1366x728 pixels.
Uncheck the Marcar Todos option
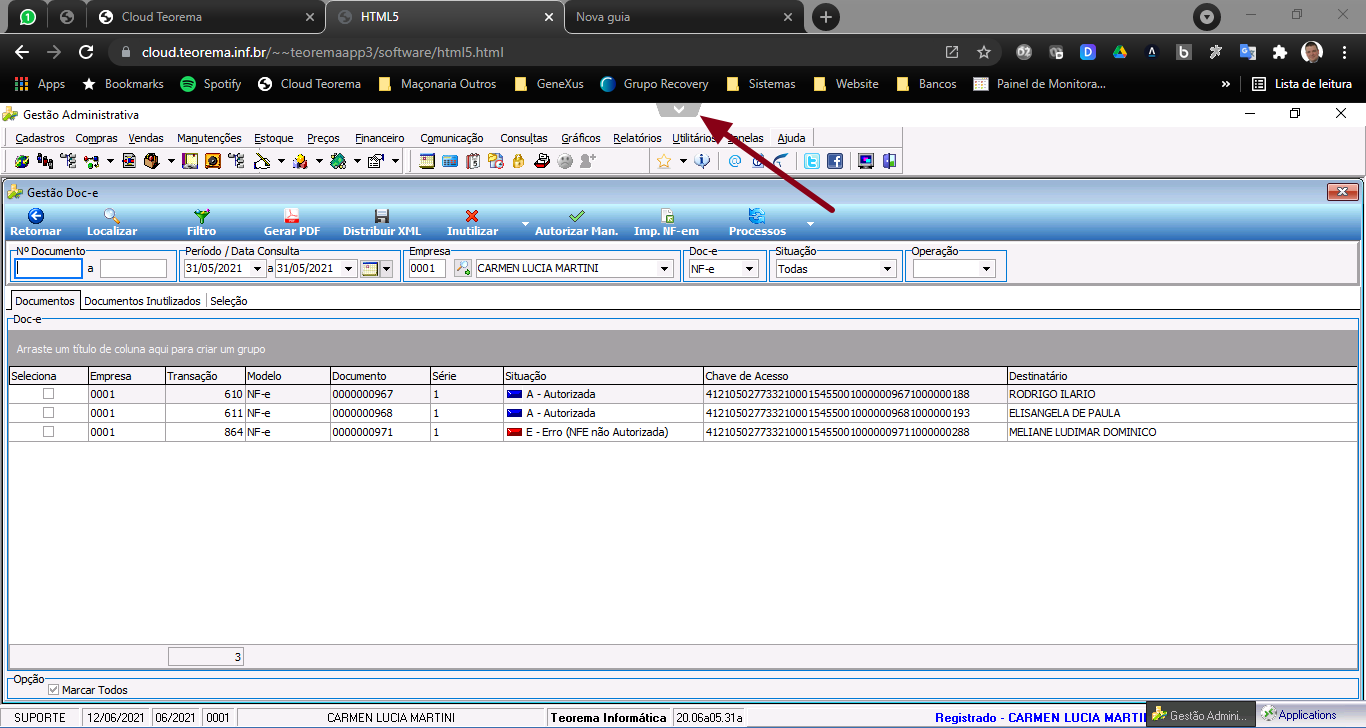[x=54, y=690]
